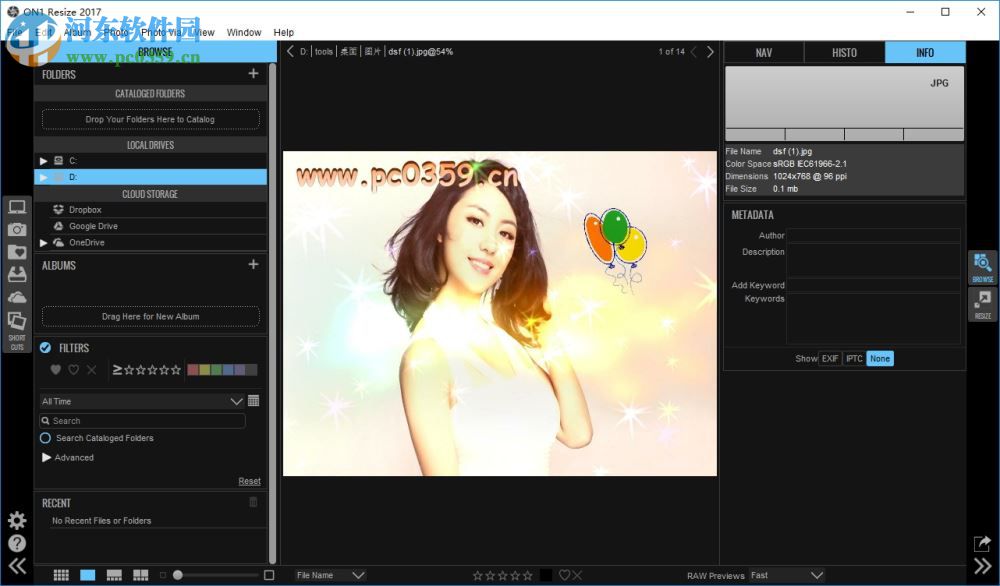Enable Search Cataloged Folders option

(45, 438)
